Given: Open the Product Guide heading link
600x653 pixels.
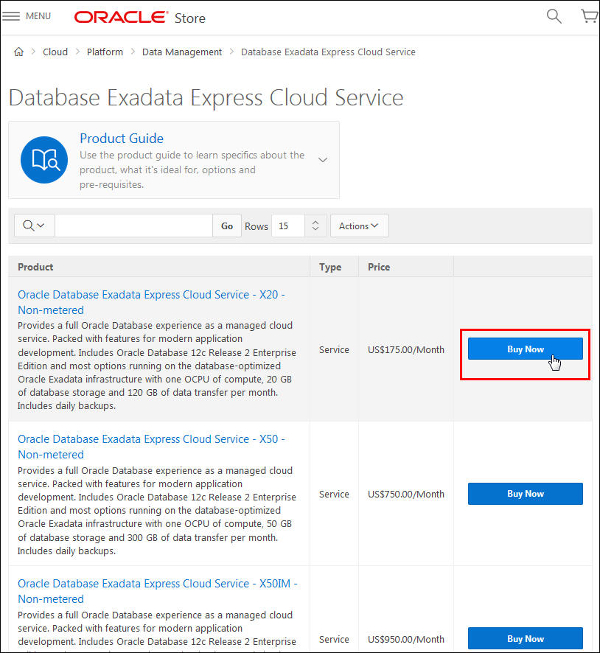Looking at the screenshot, I should [122, 138].
